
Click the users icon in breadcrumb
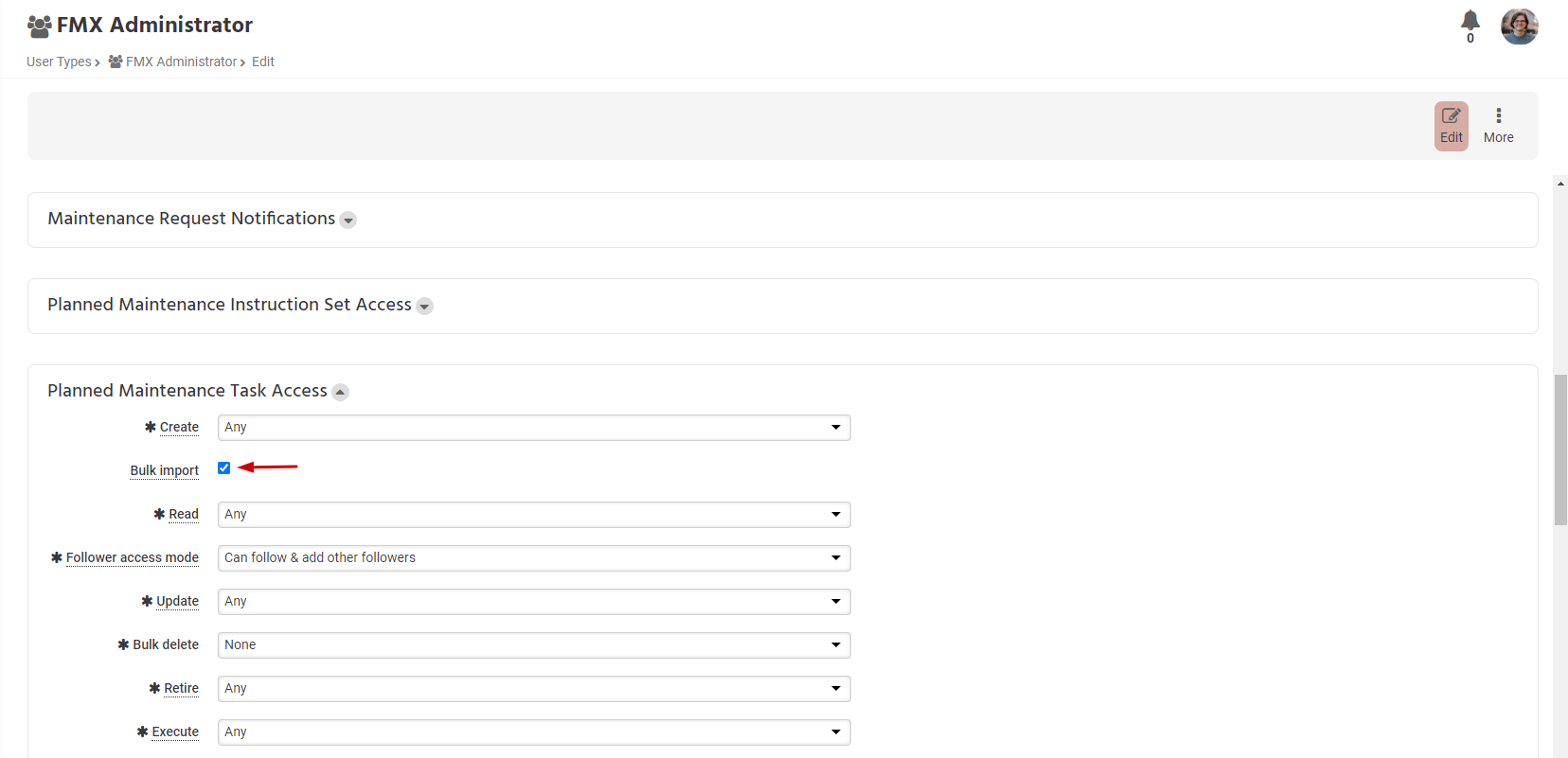[x=116, y=62]
